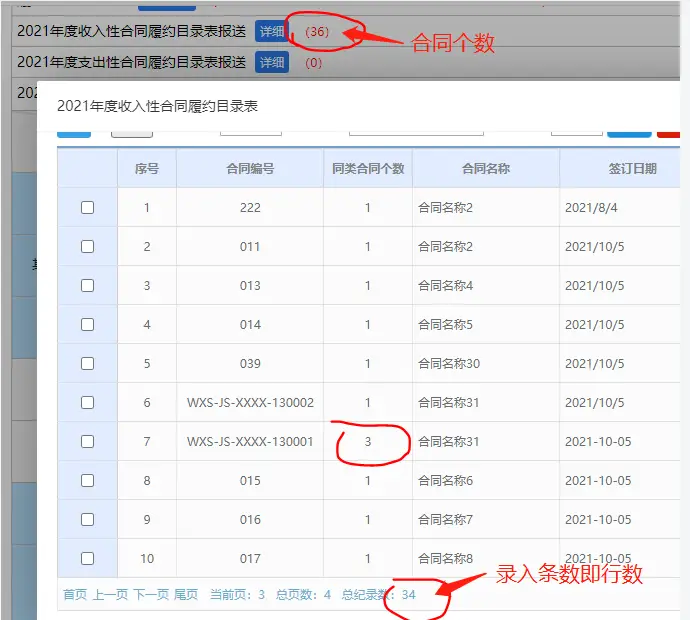Tick checkbox for WXS-JS-XXXX-130001 row
Image resolution: width=690 pixels, height=620 pixels.
(x=88, y=441)
